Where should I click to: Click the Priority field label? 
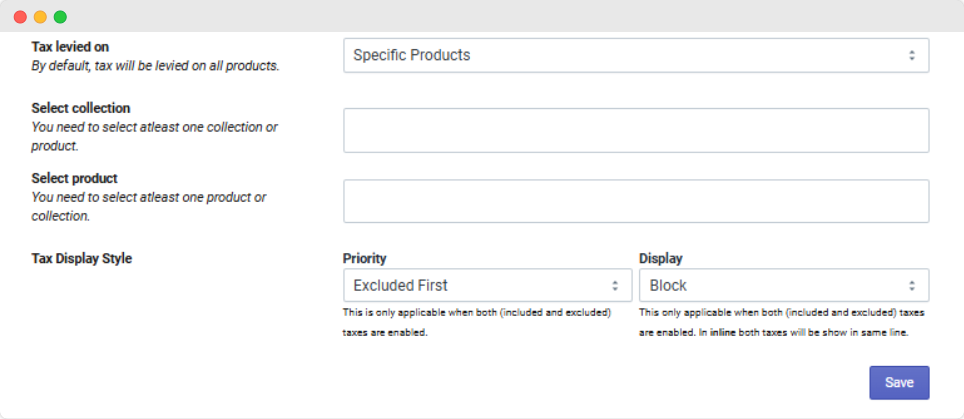coord(364,258)
